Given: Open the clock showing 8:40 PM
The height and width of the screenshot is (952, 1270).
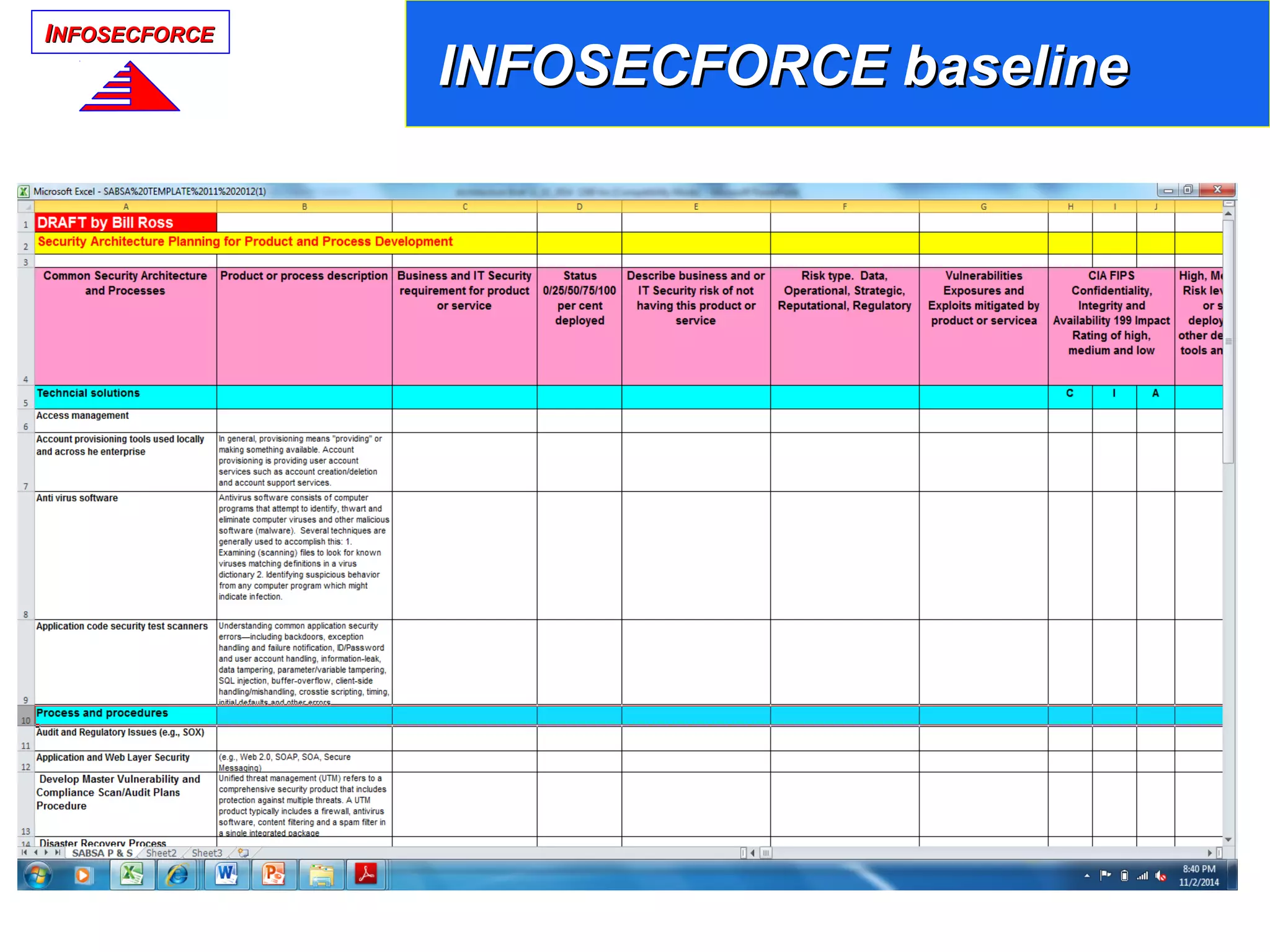Looking at the screenshot, I should tap(1199, 875).
